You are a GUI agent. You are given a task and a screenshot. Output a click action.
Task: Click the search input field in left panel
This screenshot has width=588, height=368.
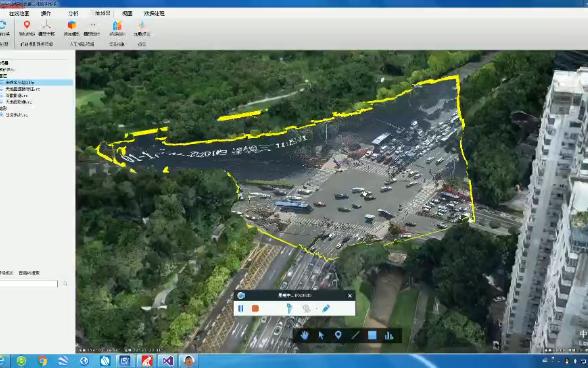29,284
